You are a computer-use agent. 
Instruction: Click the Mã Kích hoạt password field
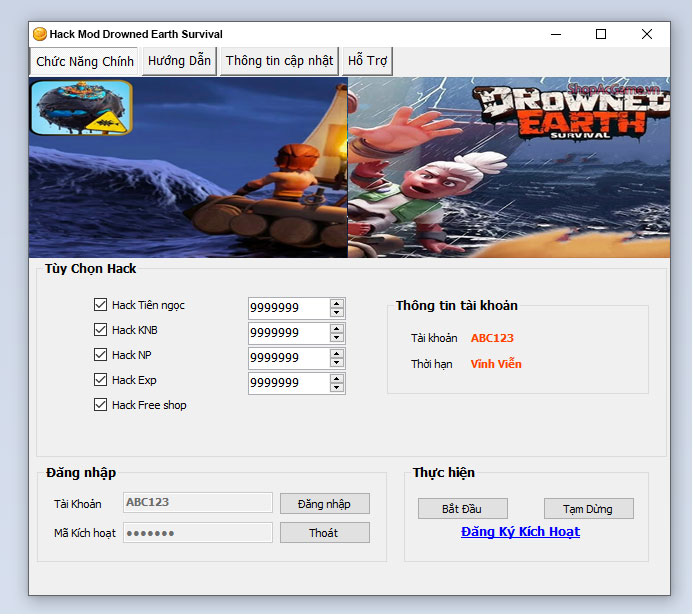point(198,533)
